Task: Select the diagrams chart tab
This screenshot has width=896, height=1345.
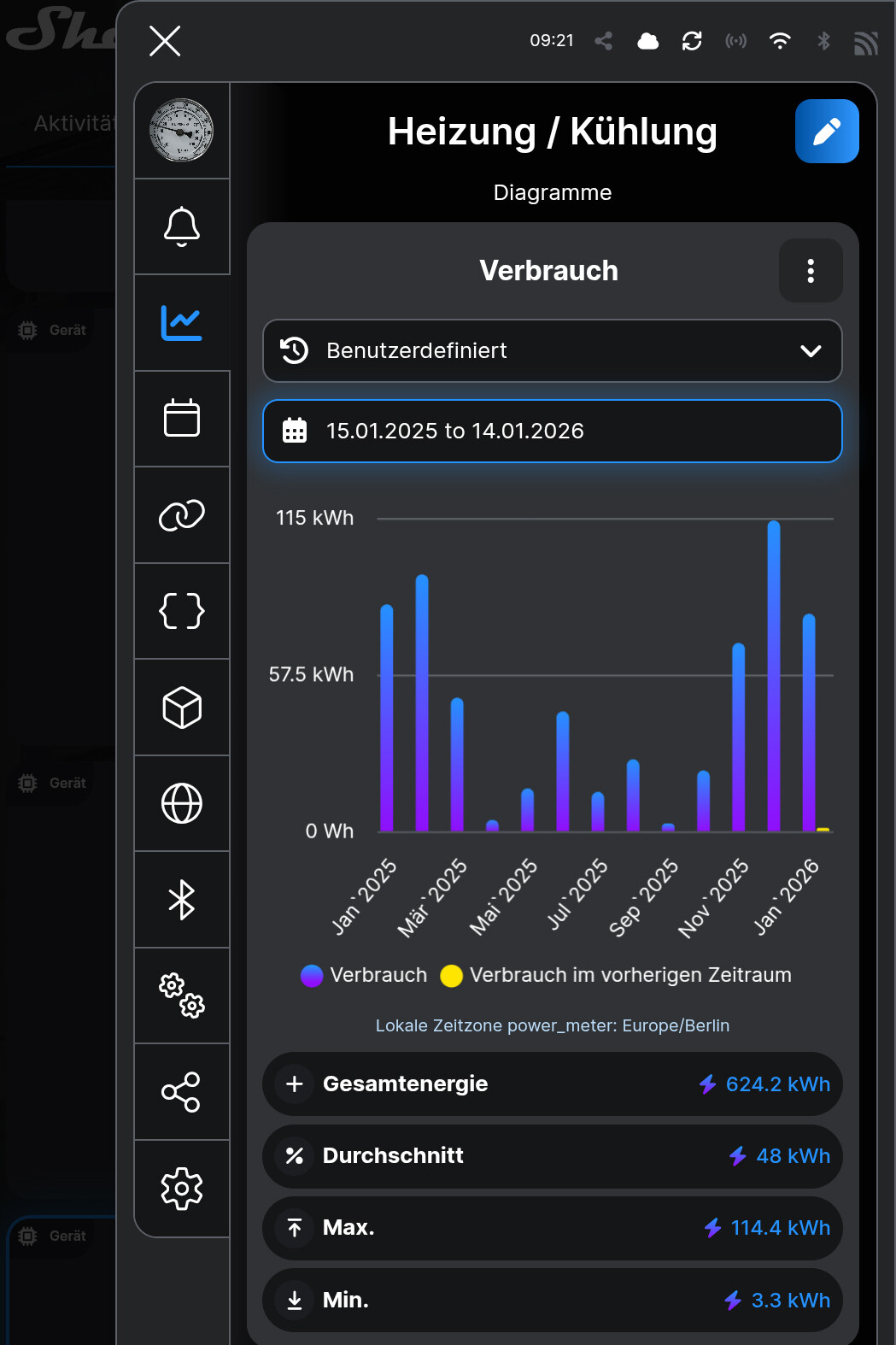Action: coord(182,323)
